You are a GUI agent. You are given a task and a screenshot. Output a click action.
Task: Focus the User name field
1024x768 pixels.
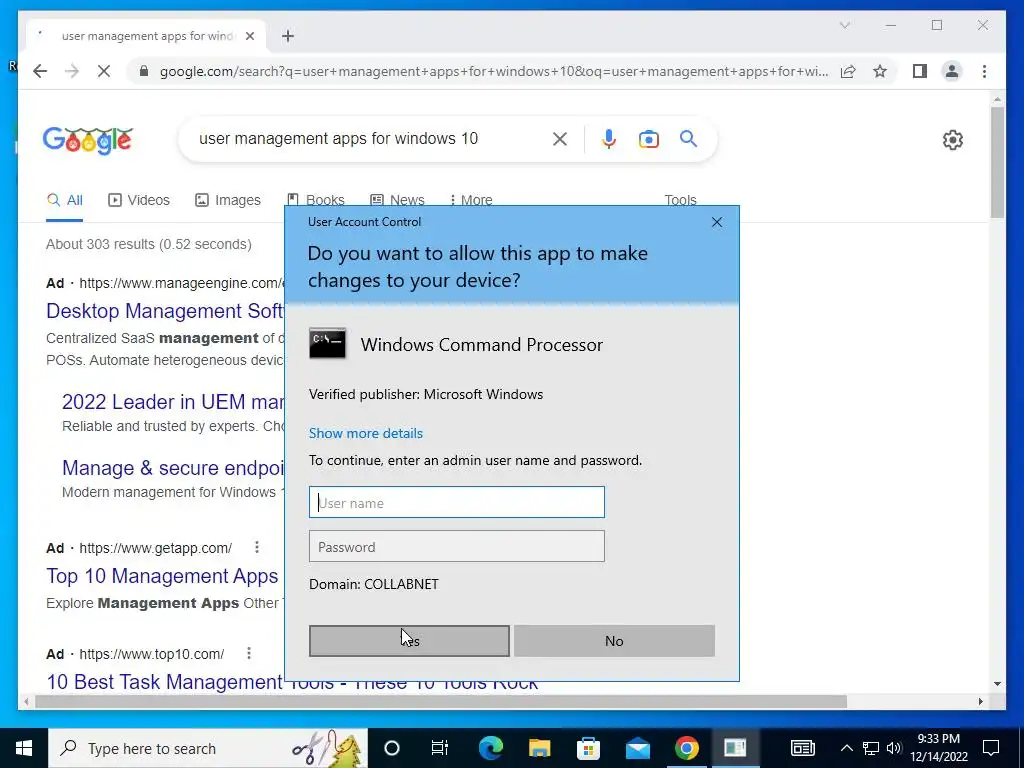(x=456, y=502)
